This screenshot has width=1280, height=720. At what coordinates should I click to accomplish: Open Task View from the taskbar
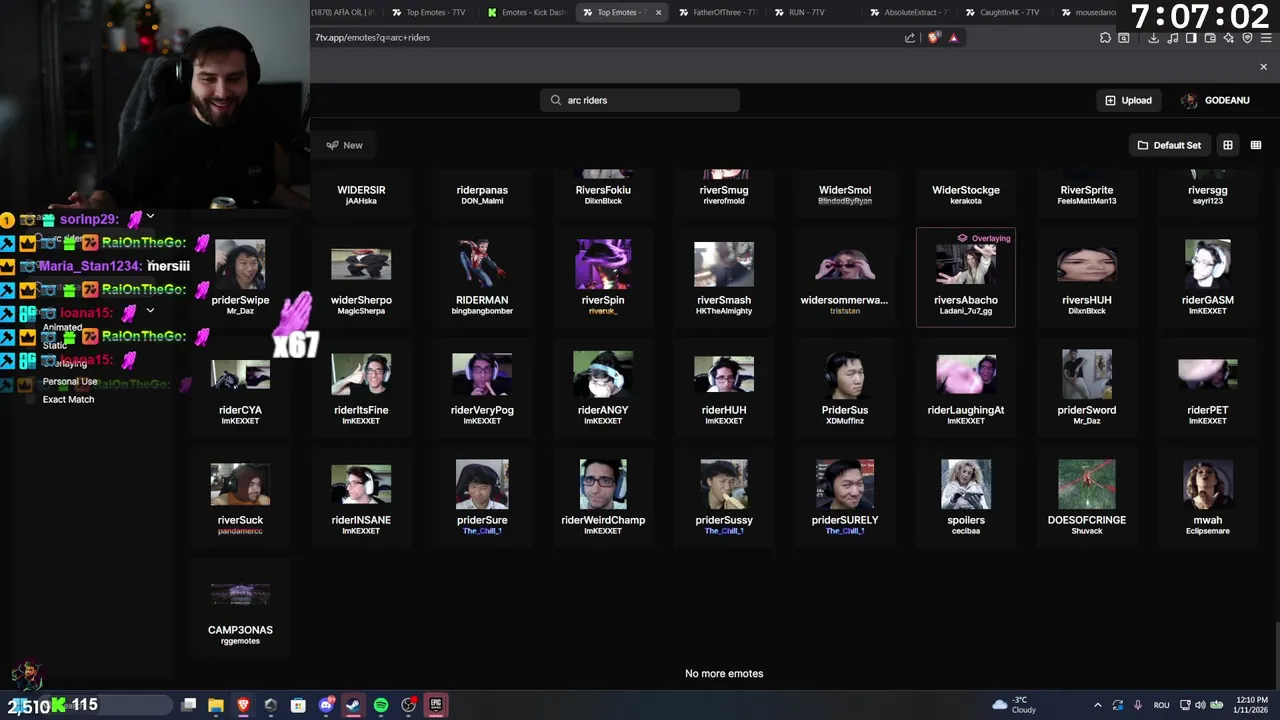(x=188, y=705)
